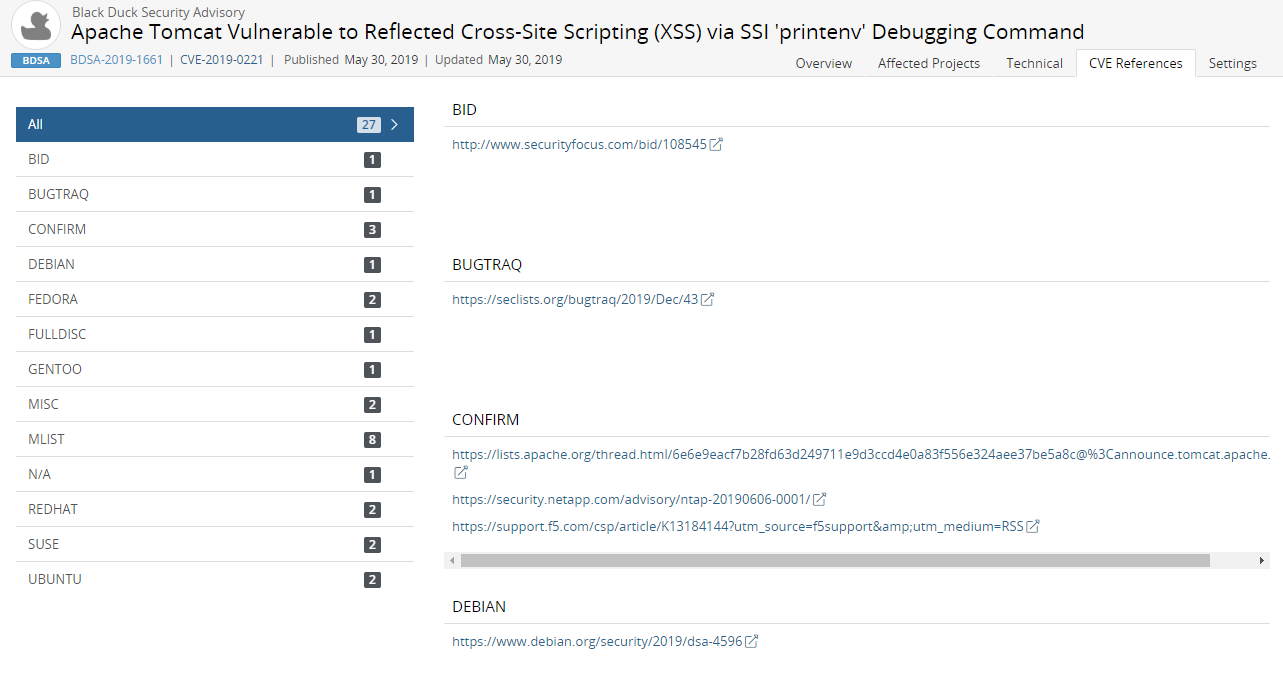Viewport: 1283px width, 675px height.
Task: Click the Black Duck skull logo
Action: 36,23
